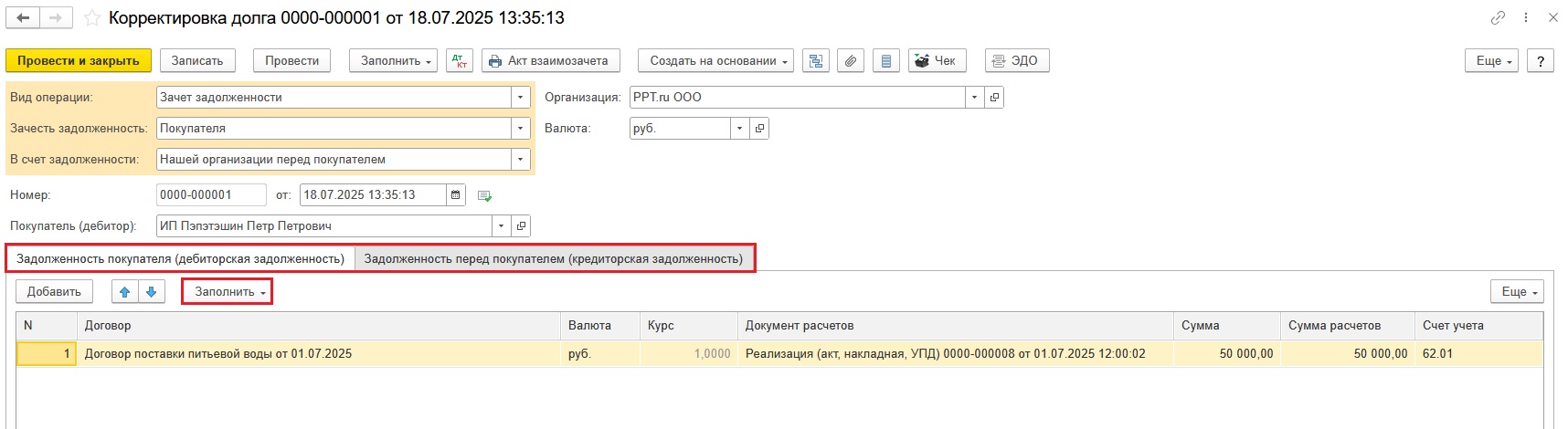This screenshot has height=429, width=1568.
Task: Click the paperclip attached files icon
Action: pos(851,61)
